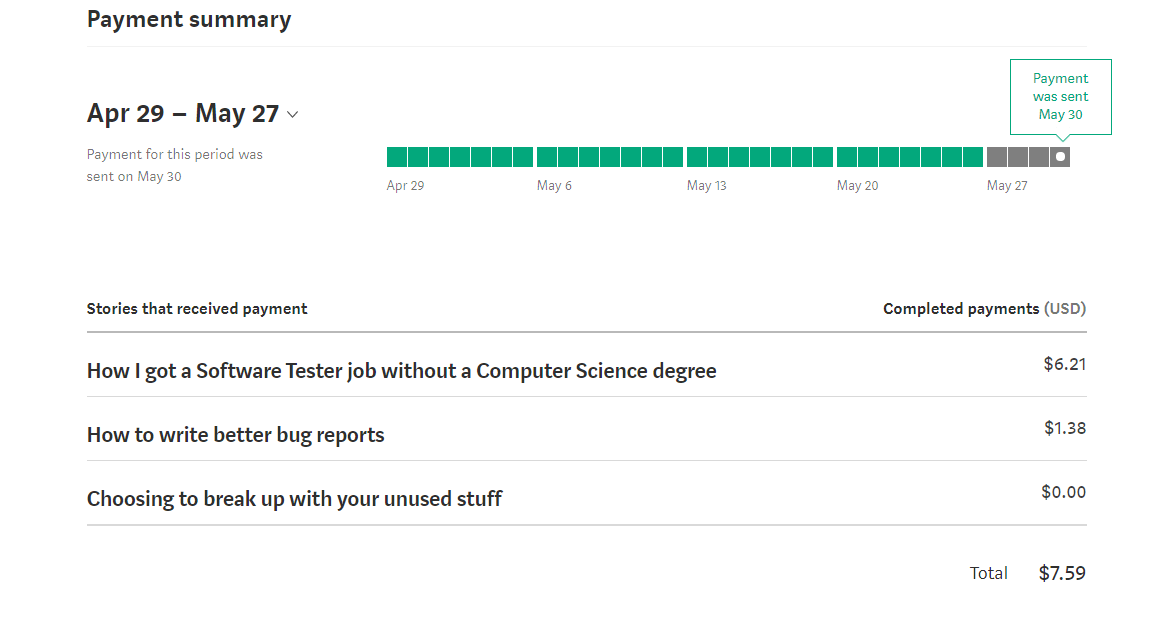Click the 'Completed payments (USD)' column header
The width and height of the screenshot is (1164, 619).
[984, 309]
